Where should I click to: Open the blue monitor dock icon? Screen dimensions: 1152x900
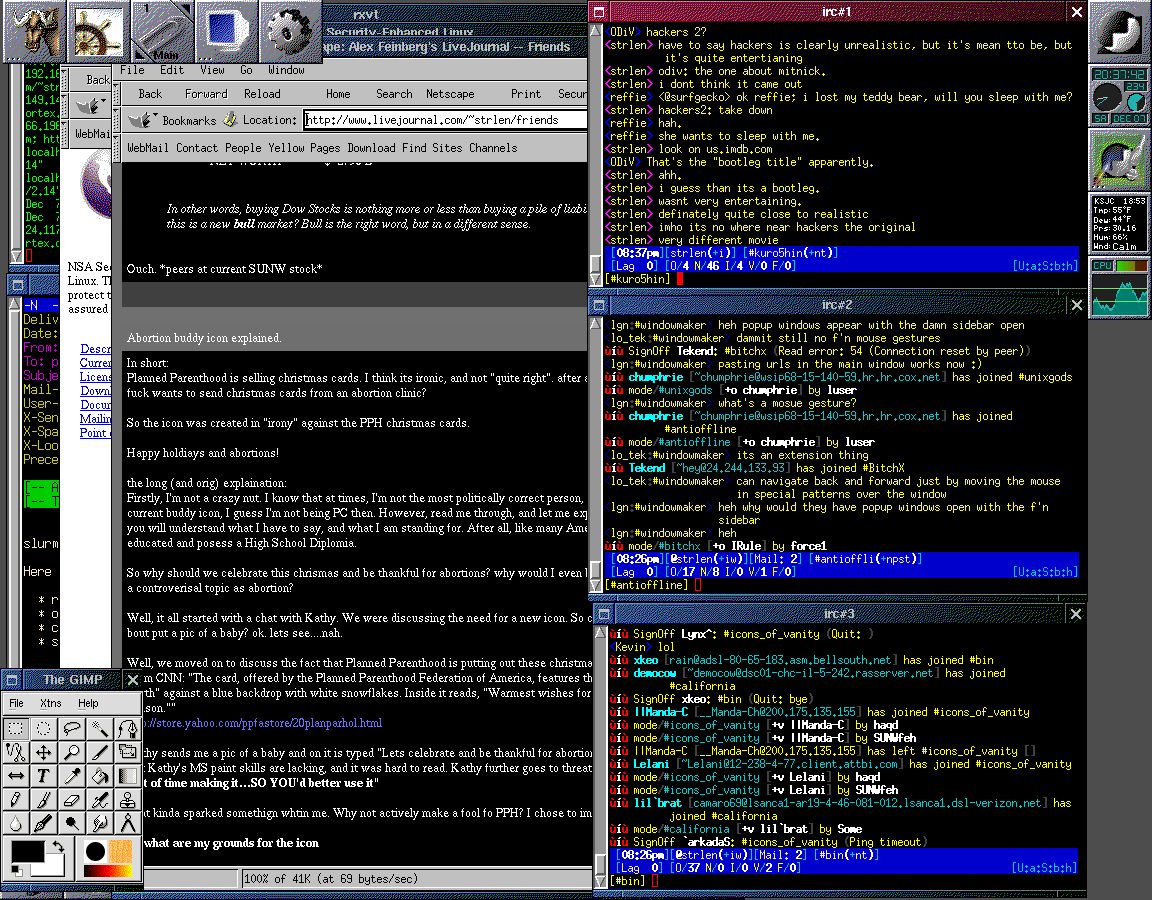click(x=226, y=32)
